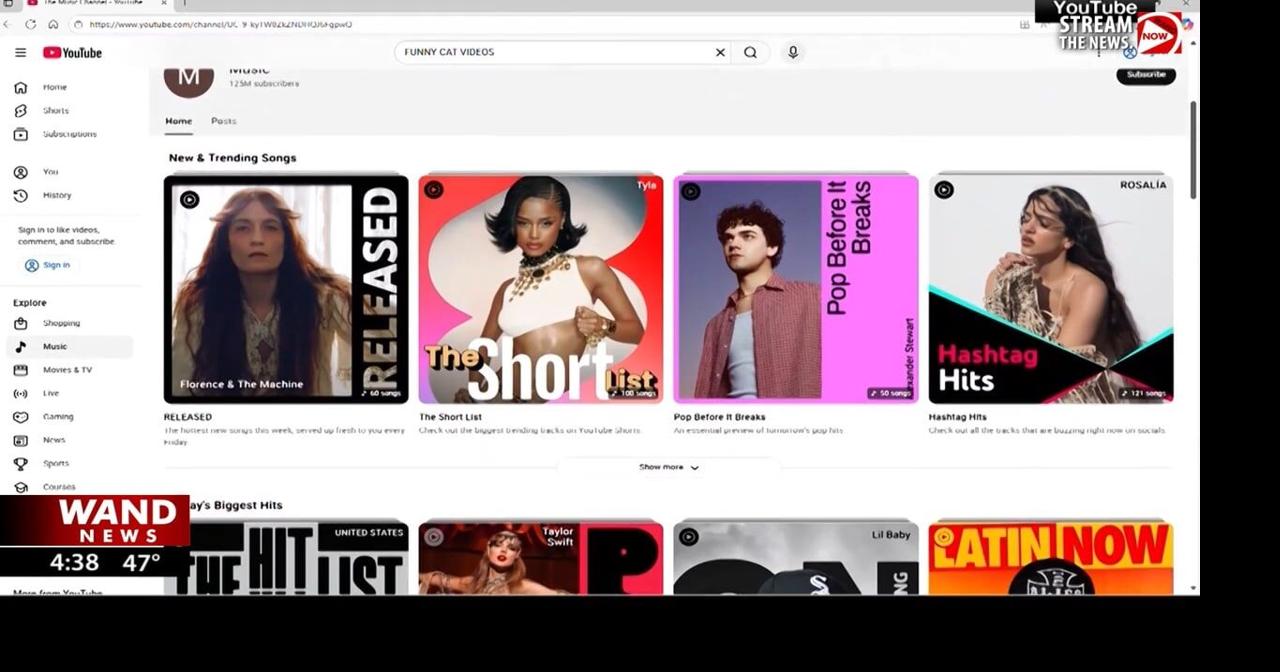Click the YouTube logo
This screenshot has height=672, width=1280.
coord(71,52)
